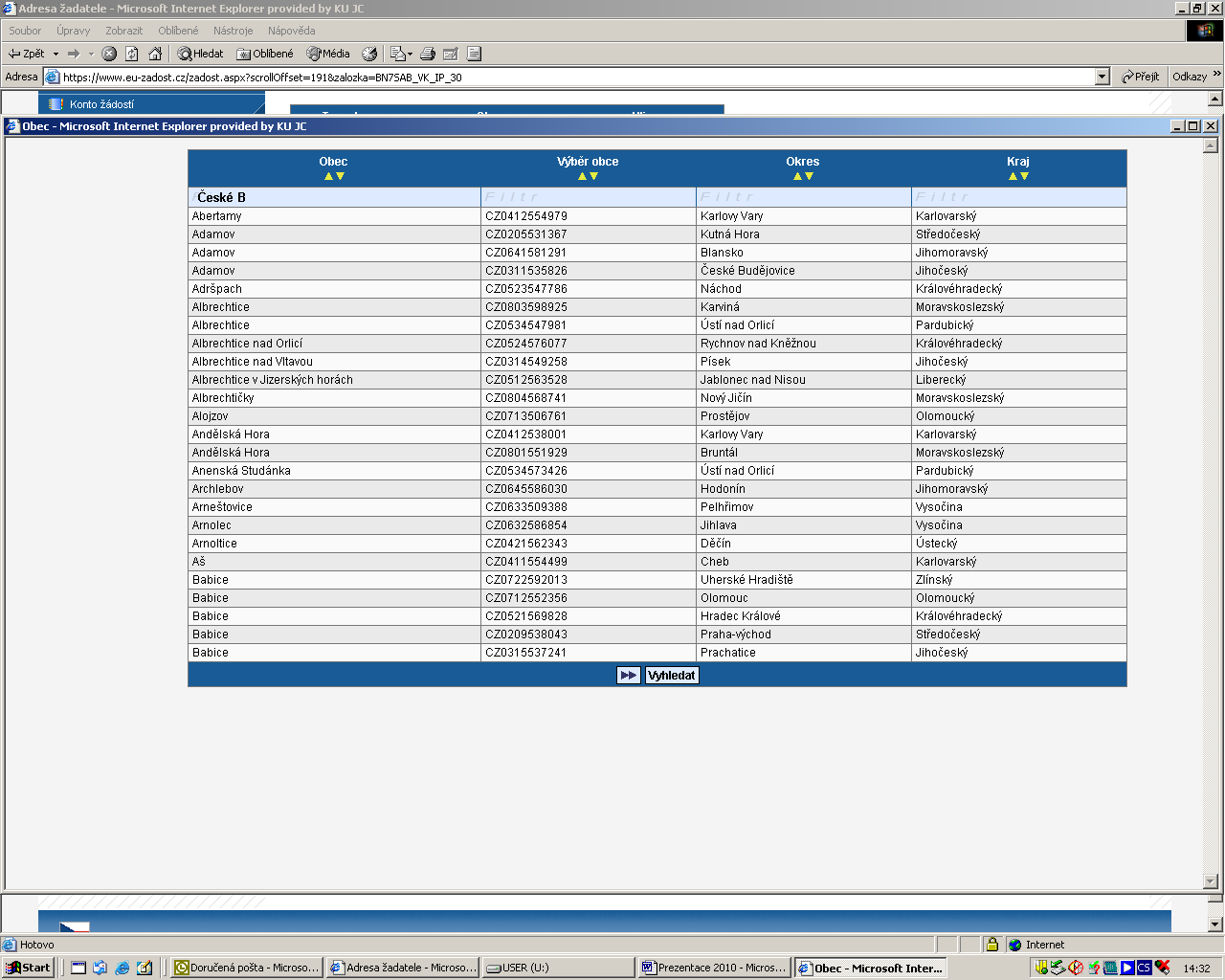Launch Internet Explorer quick launch icon
Image resolution: width=1225 pixels, height=980 pixels.
tap(122, 968)
